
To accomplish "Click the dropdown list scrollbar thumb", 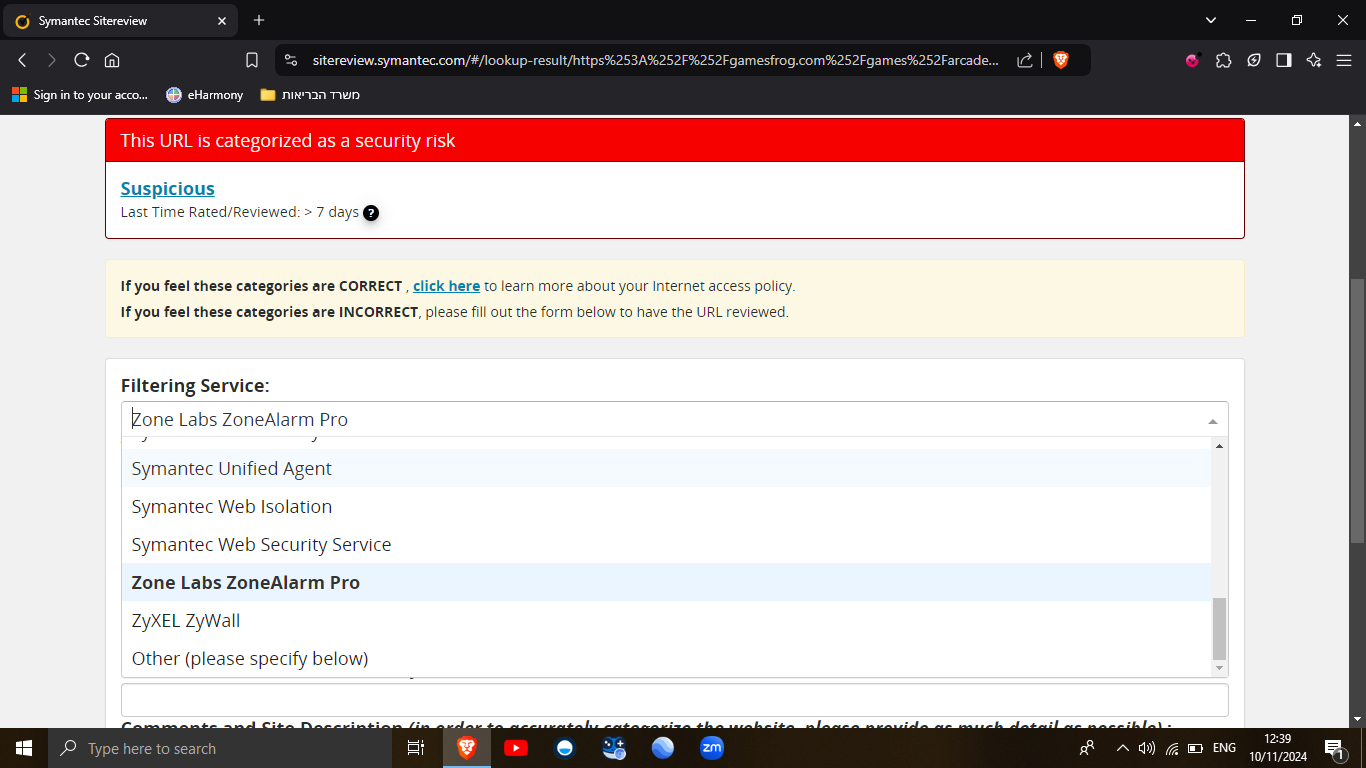I will pos(1219,630).
